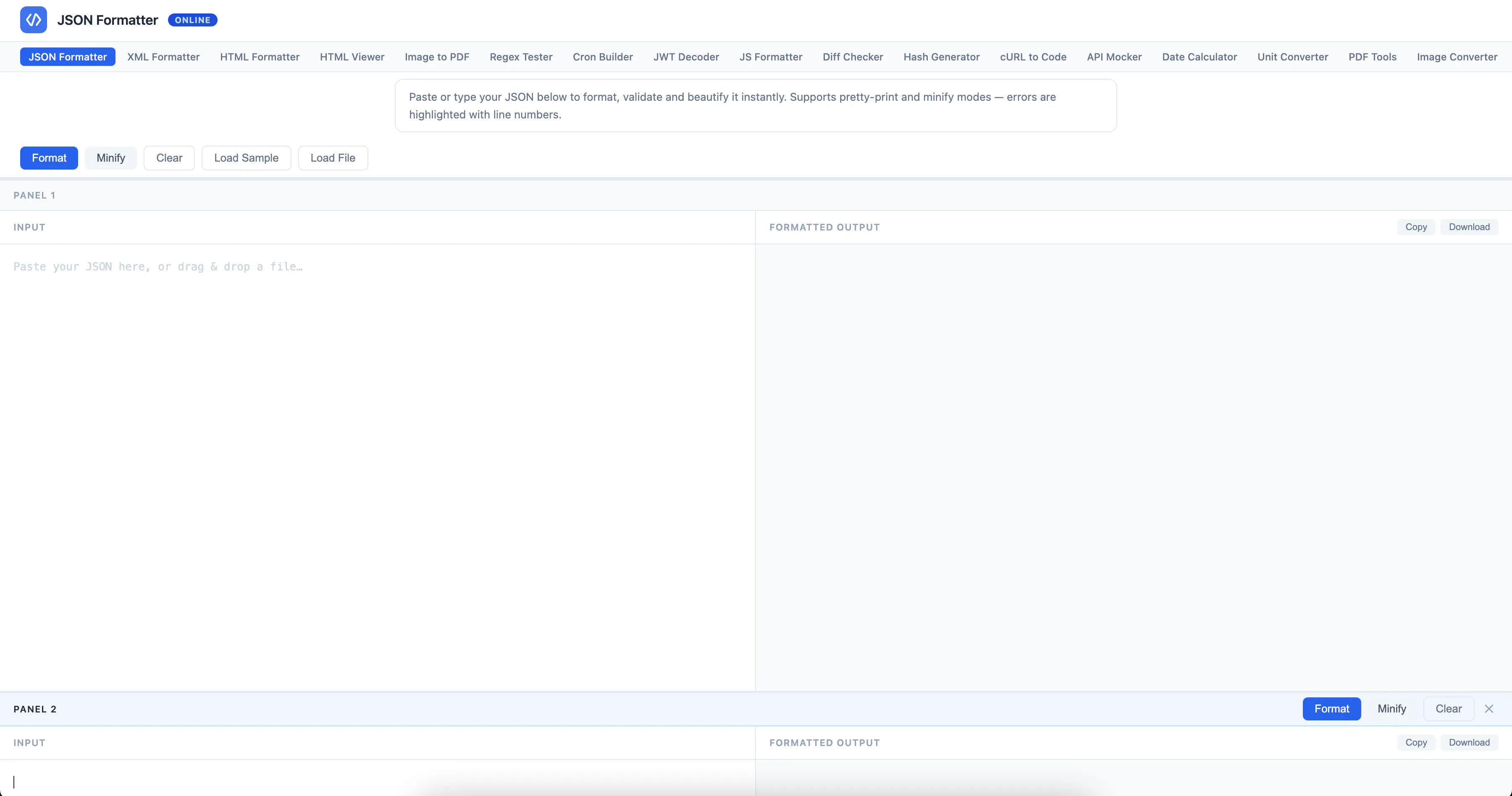Viewport: 1512px width, 796px height.
Task: Go to the cURL to Code tab
Action: (x=1033, y=57)
